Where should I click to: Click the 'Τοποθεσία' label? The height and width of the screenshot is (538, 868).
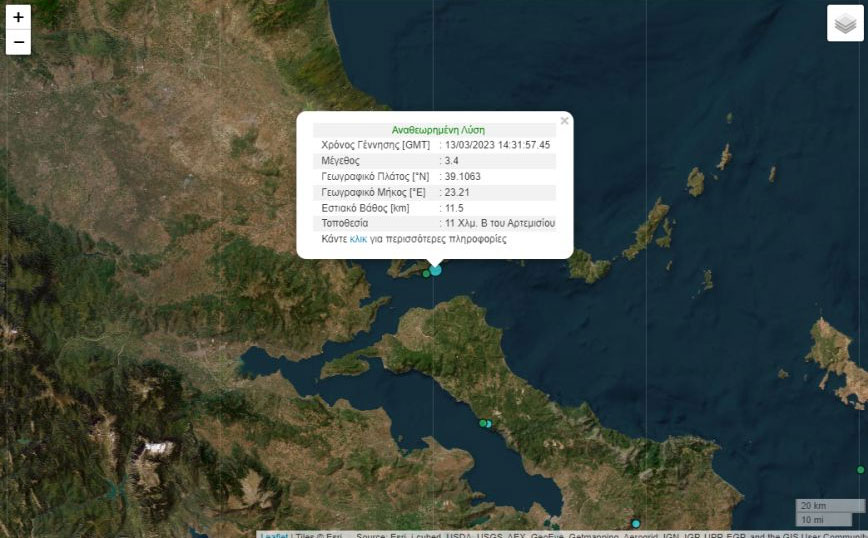pos(344,223)
